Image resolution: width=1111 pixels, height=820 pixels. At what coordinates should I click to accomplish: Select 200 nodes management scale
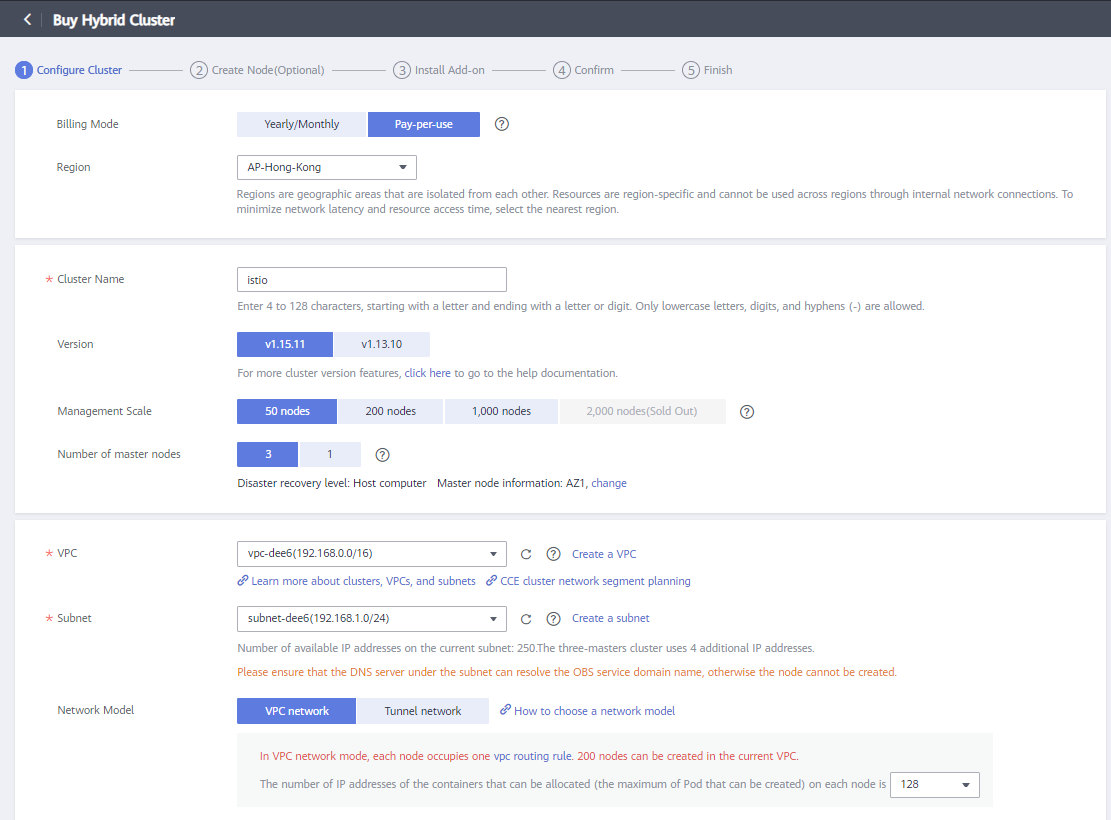(390, 411)
